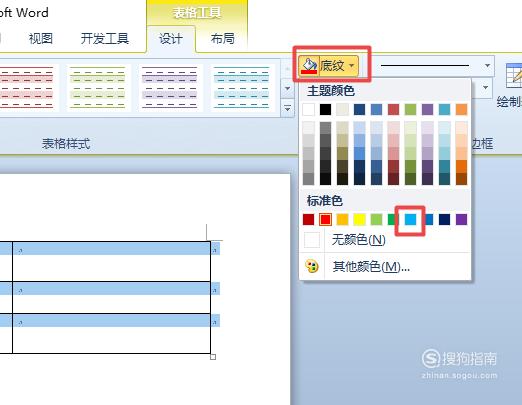Screen dimensions: 522x405
Task: Select 无颜色(N) no color option
Action: pyautogui.click(x=385, y=240)
